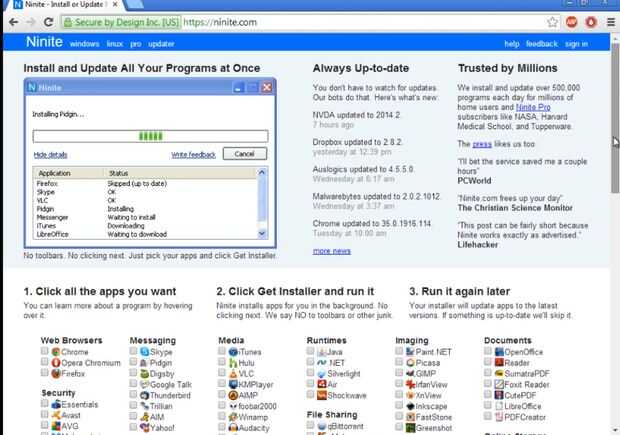Image resolution: width=620 pixels, height=435 pixels.
Task: Click the Shockwave icon
Action: pos(321,395)
